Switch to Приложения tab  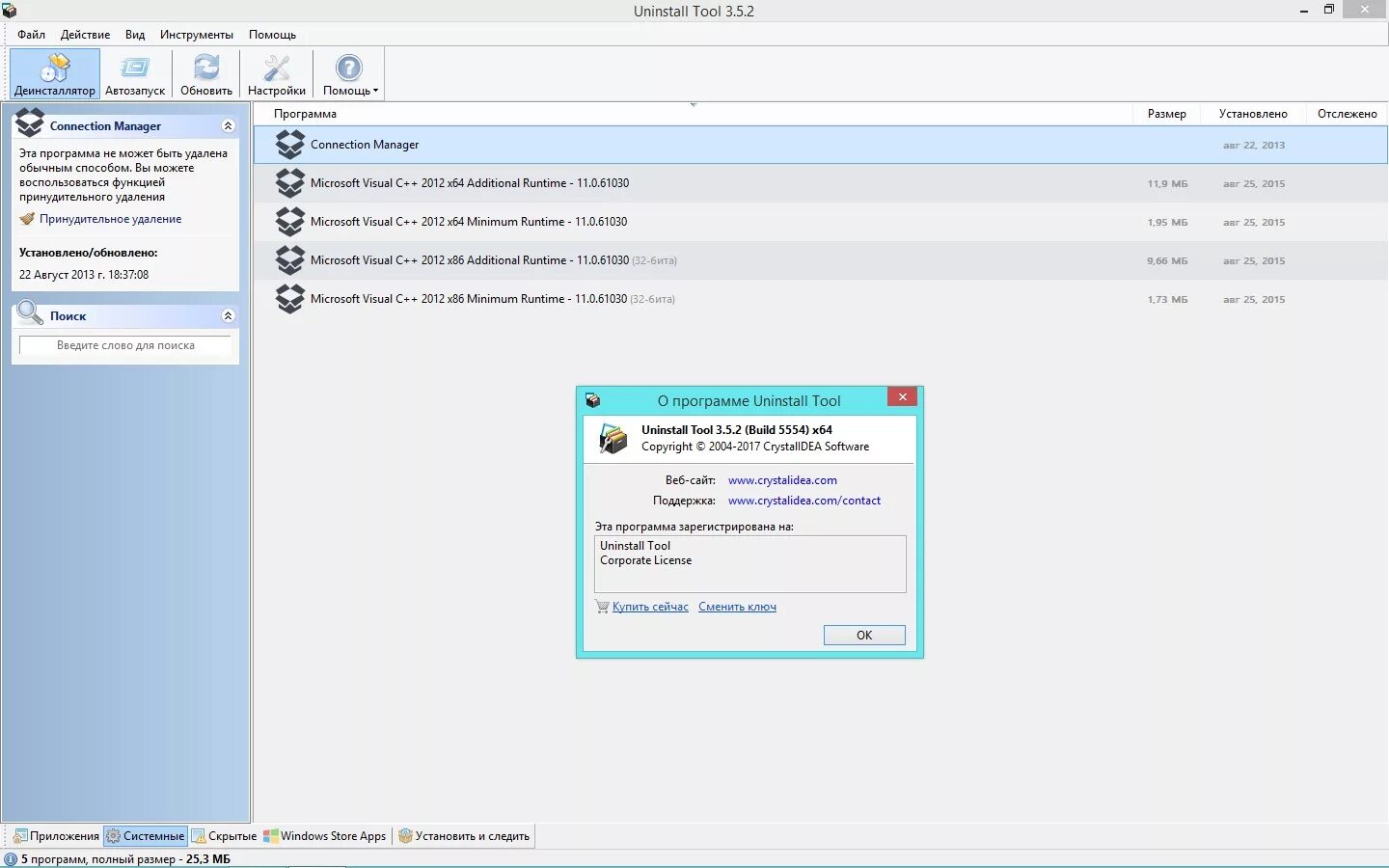click(x=56, y=836)
